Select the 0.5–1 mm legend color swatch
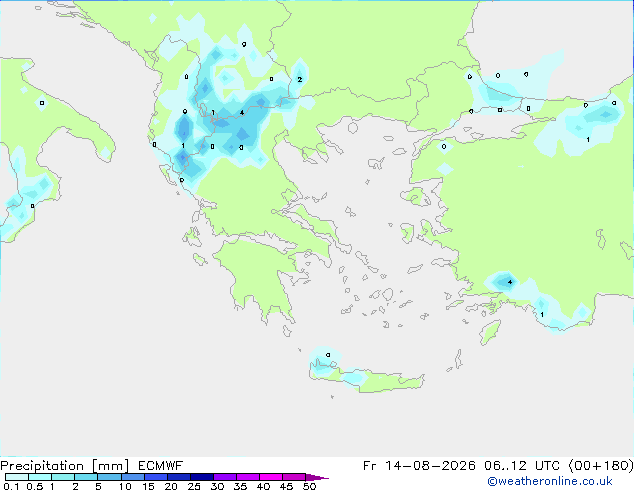The height and width of the screenshot is (490, 634). (40, 477)
